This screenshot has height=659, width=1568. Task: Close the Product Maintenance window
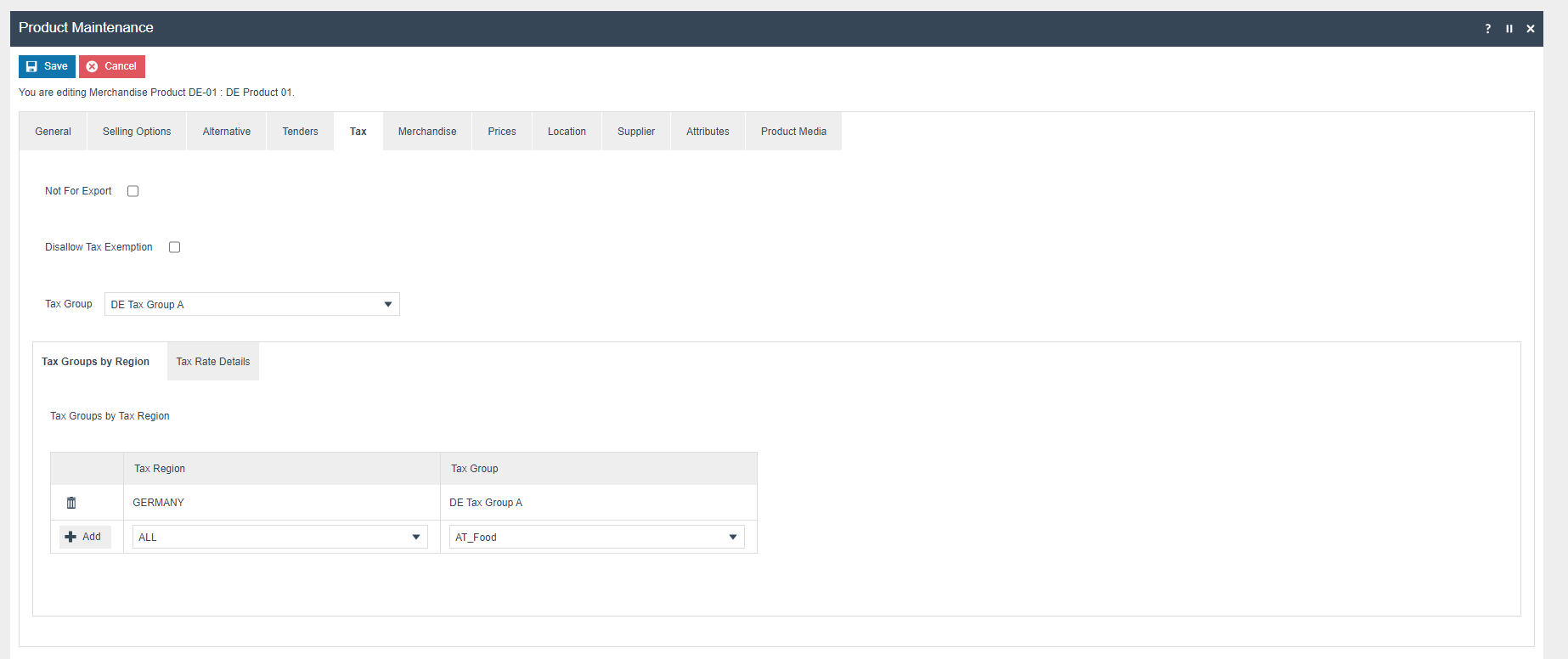1531,29
